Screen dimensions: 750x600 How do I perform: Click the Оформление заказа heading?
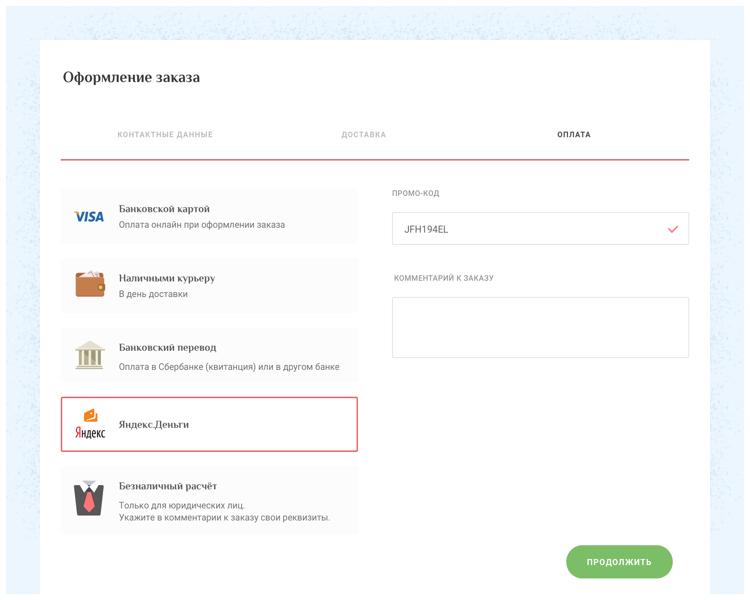point(131,77)
